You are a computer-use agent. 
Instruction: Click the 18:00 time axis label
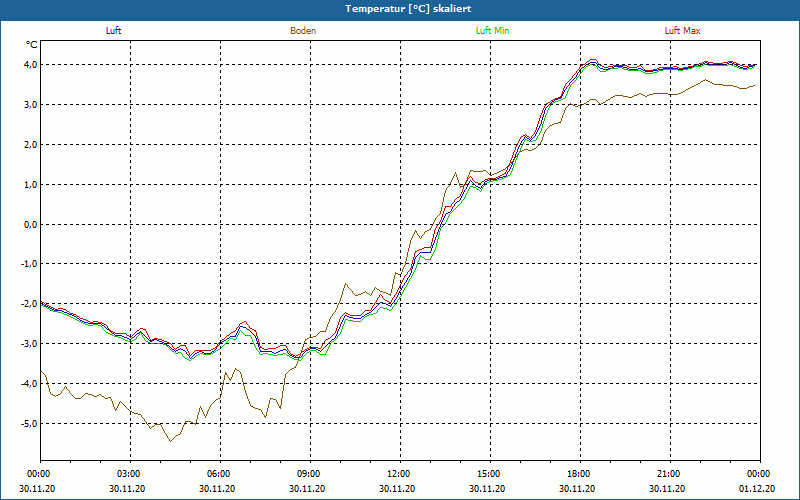[580, 474]
